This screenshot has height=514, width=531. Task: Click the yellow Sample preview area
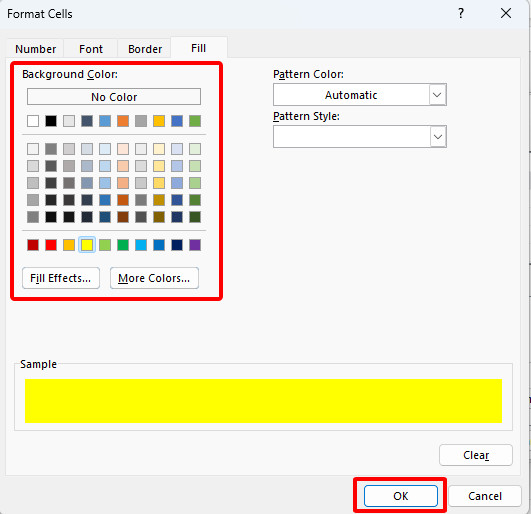click(263, 401)
